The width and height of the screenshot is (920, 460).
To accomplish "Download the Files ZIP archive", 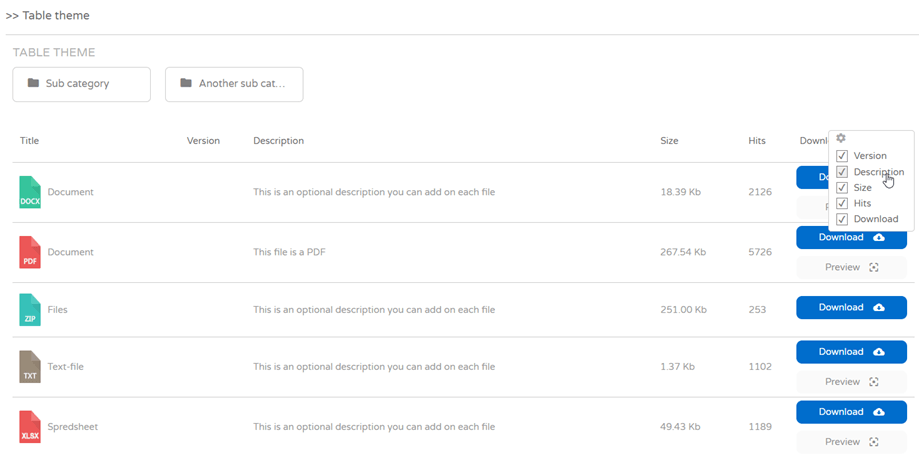I will 851,308.
